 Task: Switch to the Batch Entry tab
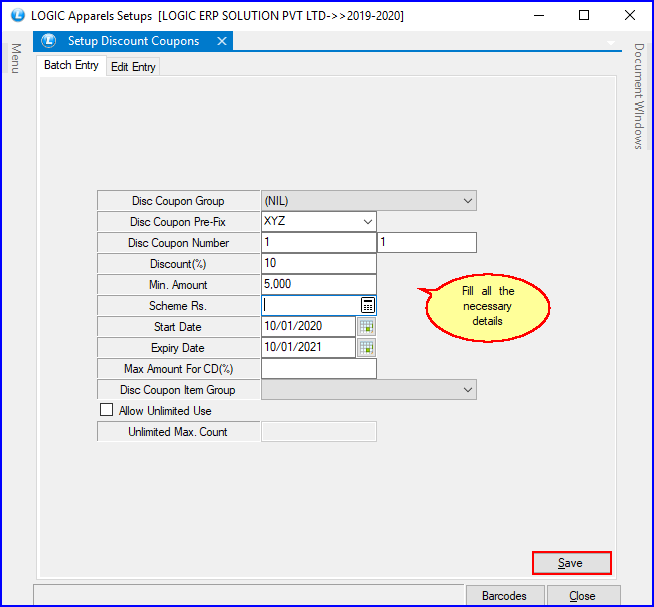71,66
